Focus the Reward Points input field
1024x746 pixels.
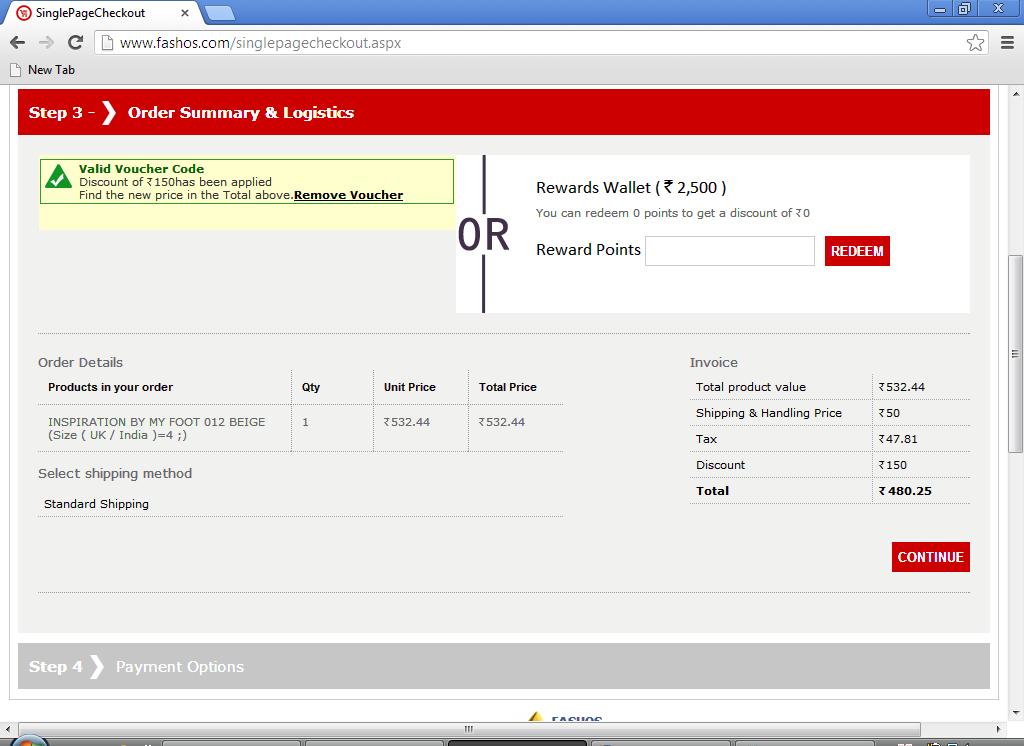click(x=729, y=251)
